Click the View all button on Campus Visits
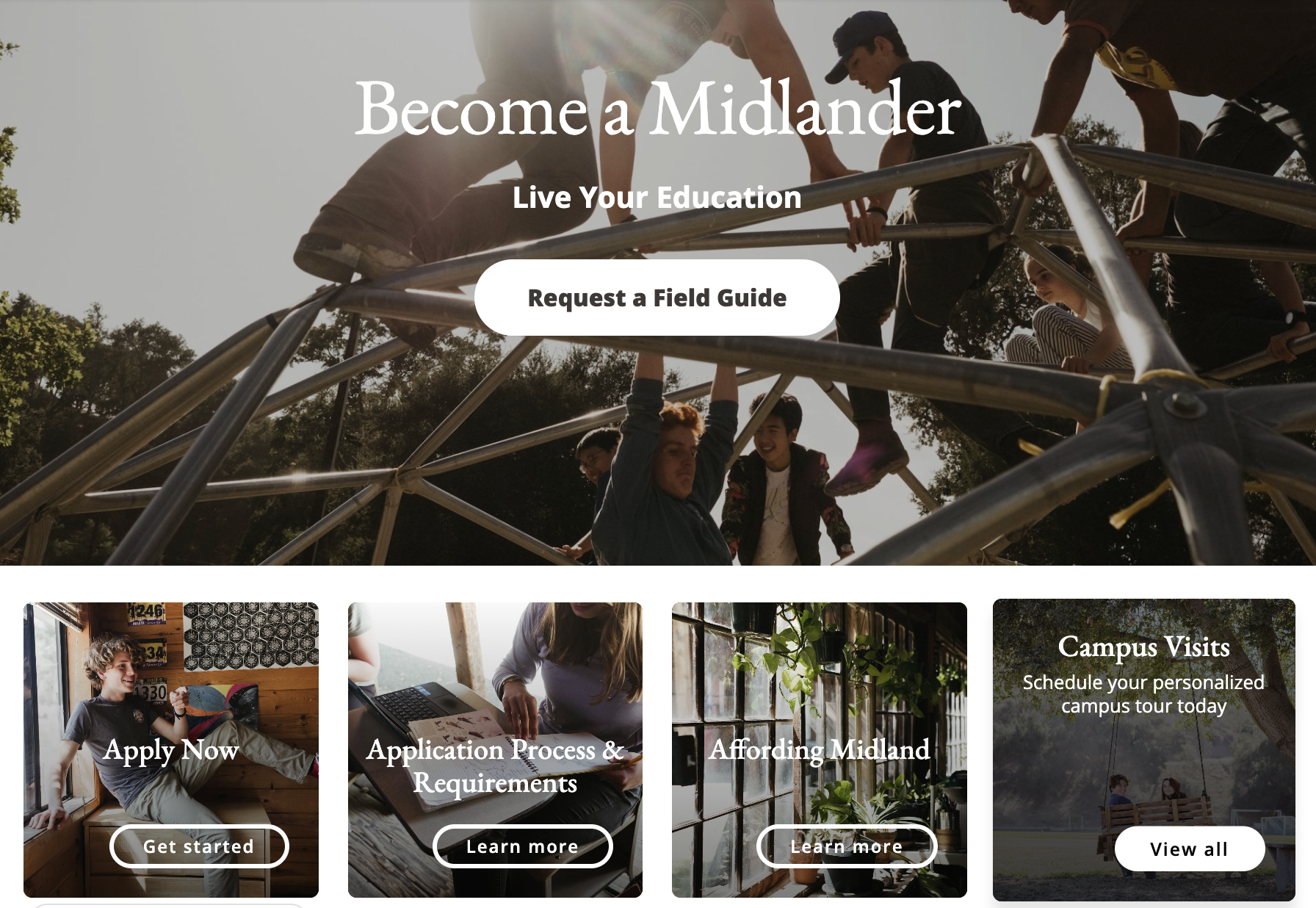 [x=1190, y=849]
